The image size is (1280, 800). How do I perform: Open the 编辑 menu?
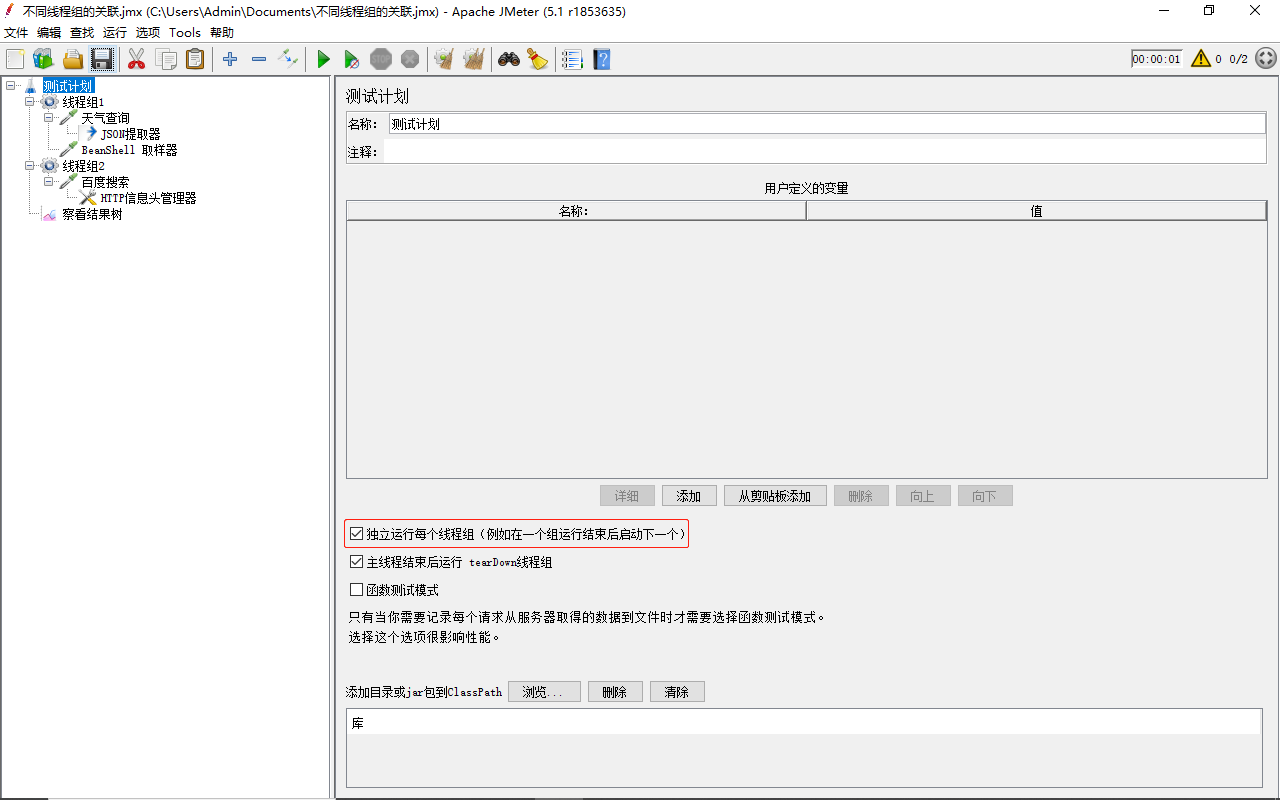click(49, 32)
